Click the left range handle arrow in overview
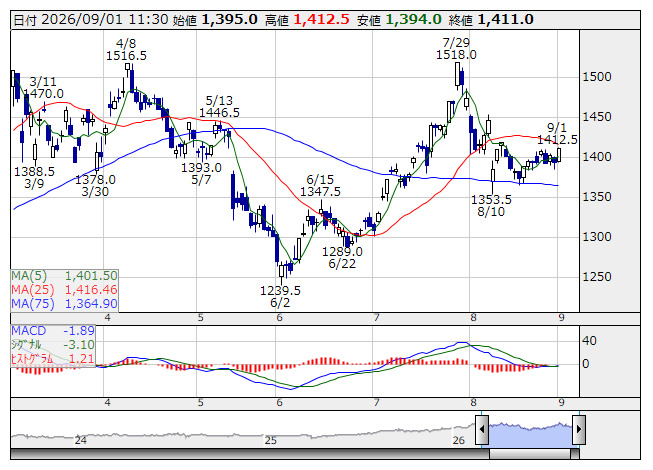The image size is (653, 470). (482, 429)
